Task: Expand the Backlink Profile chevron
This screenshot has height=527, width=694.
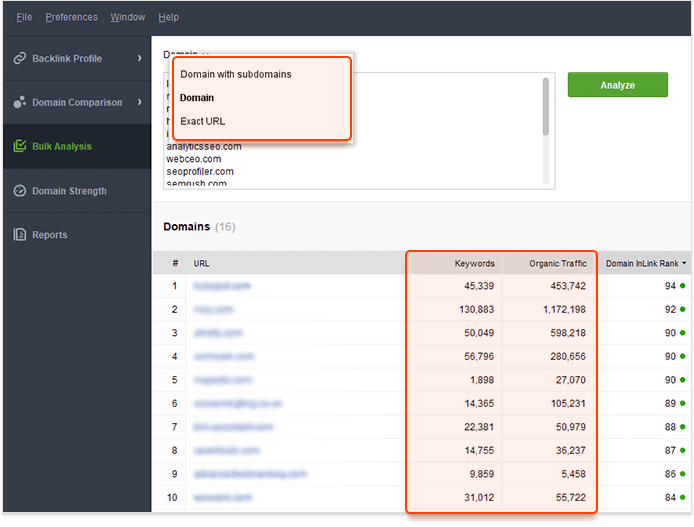Action: 139,58
